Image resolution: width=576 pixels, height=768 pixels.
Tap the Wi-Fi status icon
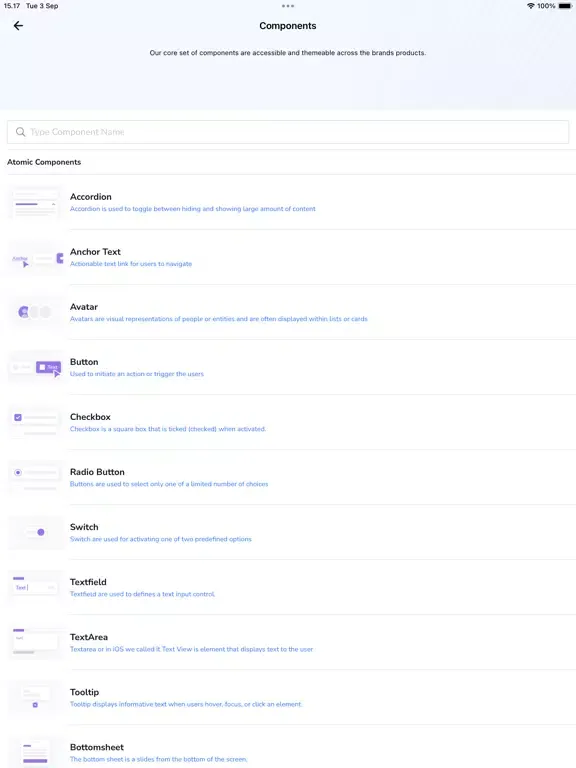click(530, 6)
